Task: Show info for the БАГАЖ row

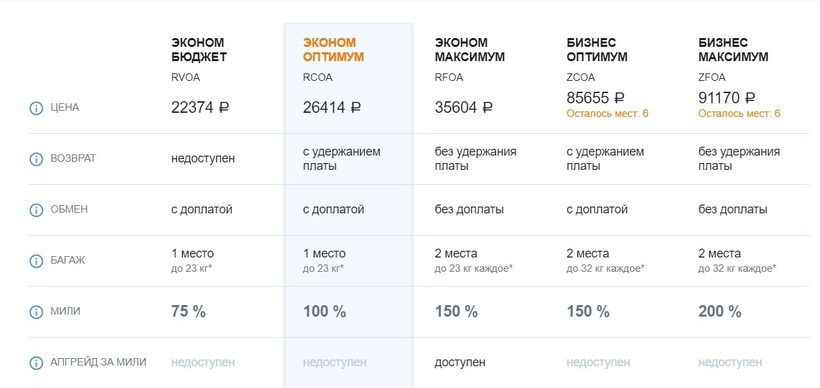Action: tap(36, 260)
